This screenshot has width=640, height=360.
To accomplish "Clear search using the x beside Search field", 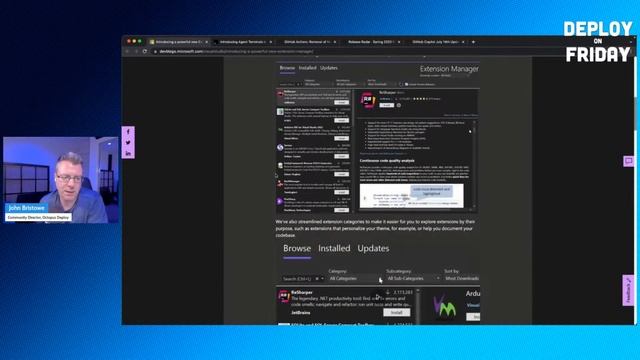I will [x=317, y=279].
